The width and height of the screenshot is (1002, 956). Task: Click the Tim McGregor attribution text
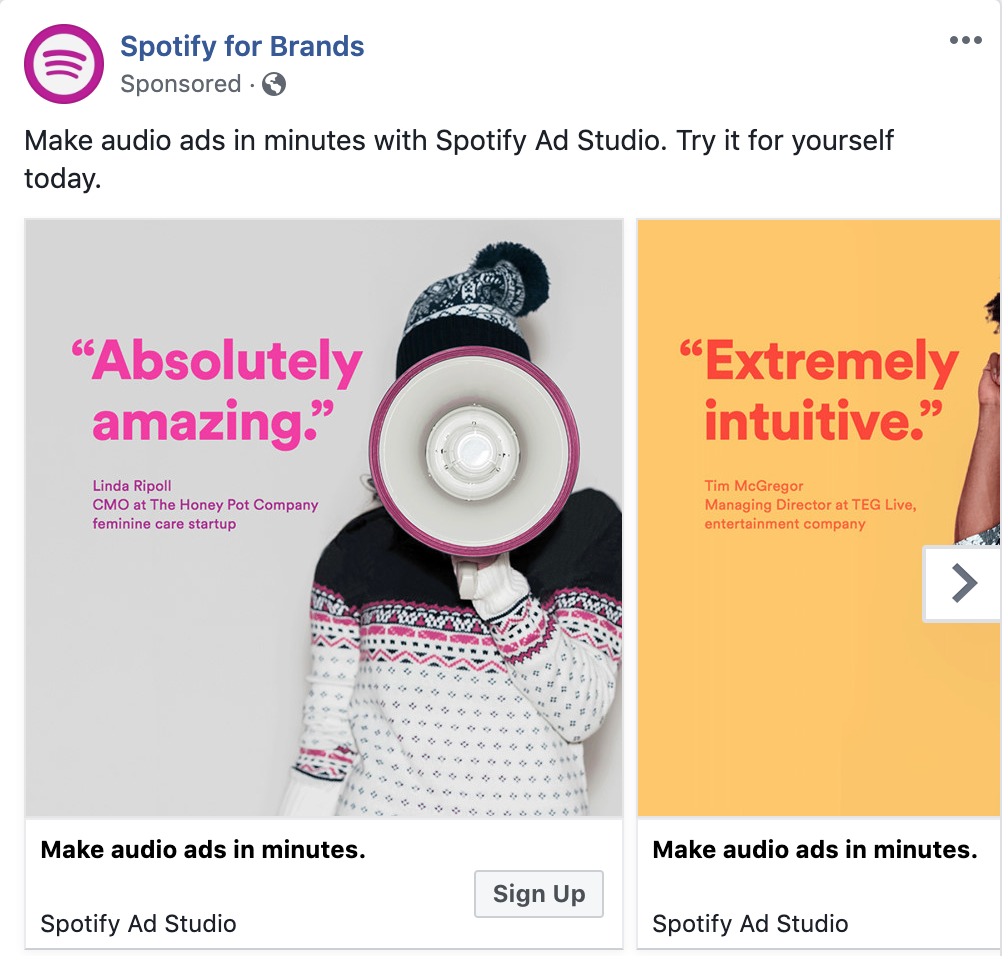[810, 505]
